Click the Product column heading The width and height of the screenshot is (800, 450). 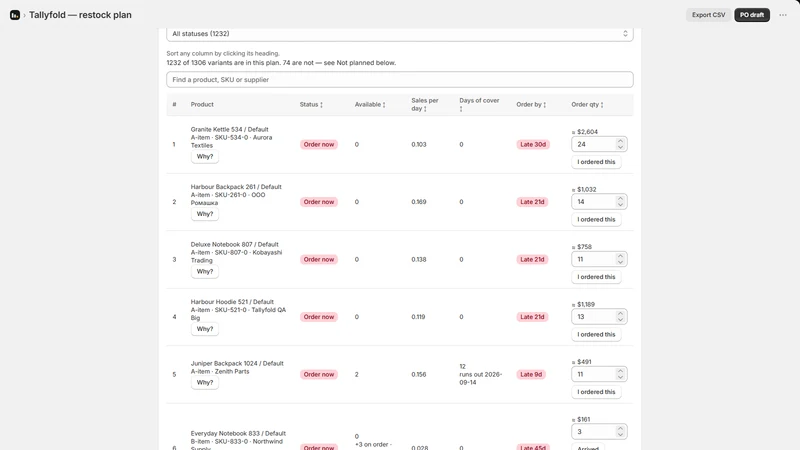[202, 105]
